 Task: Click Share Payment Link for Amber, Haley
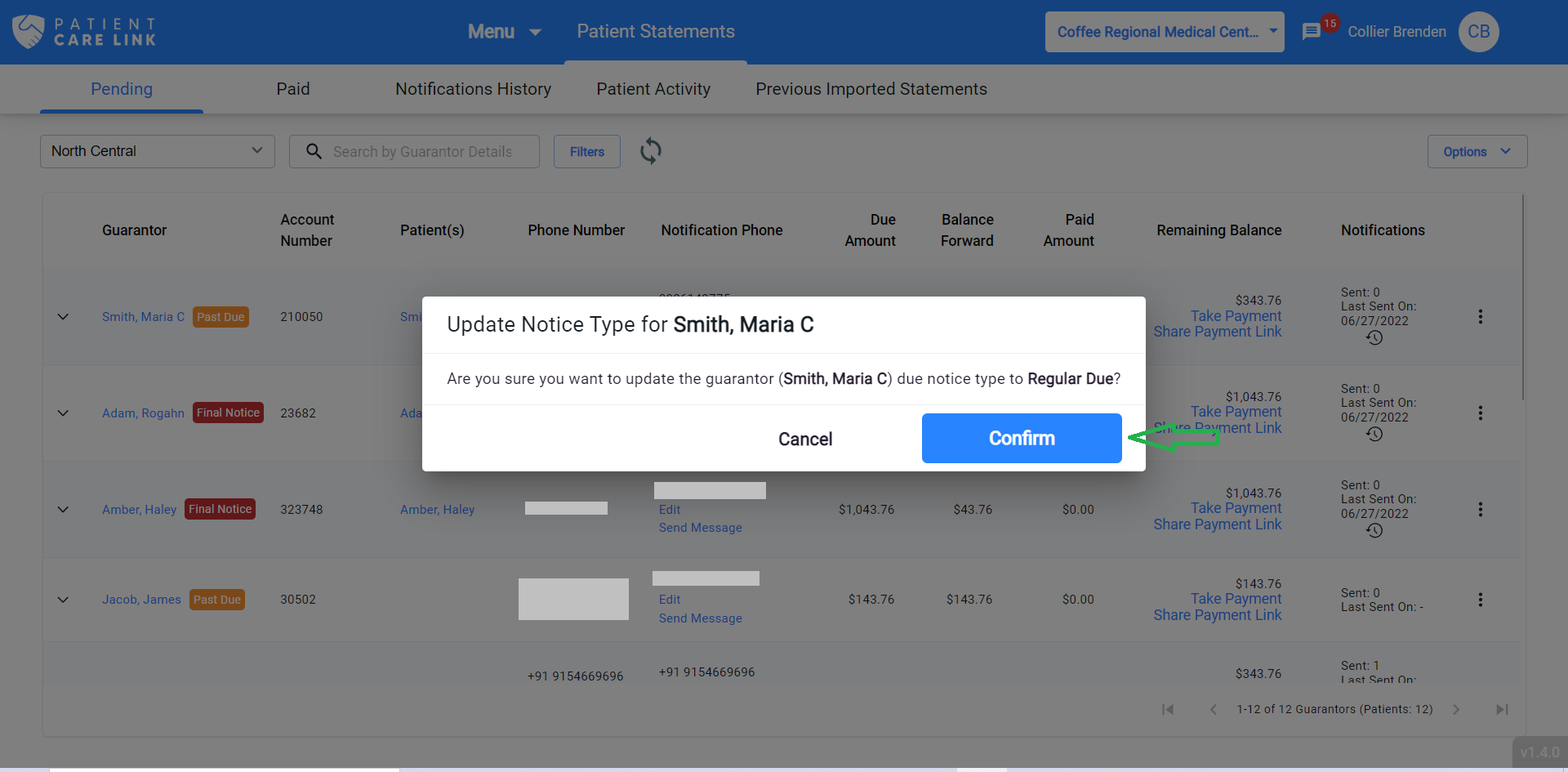pos(1218,524)
